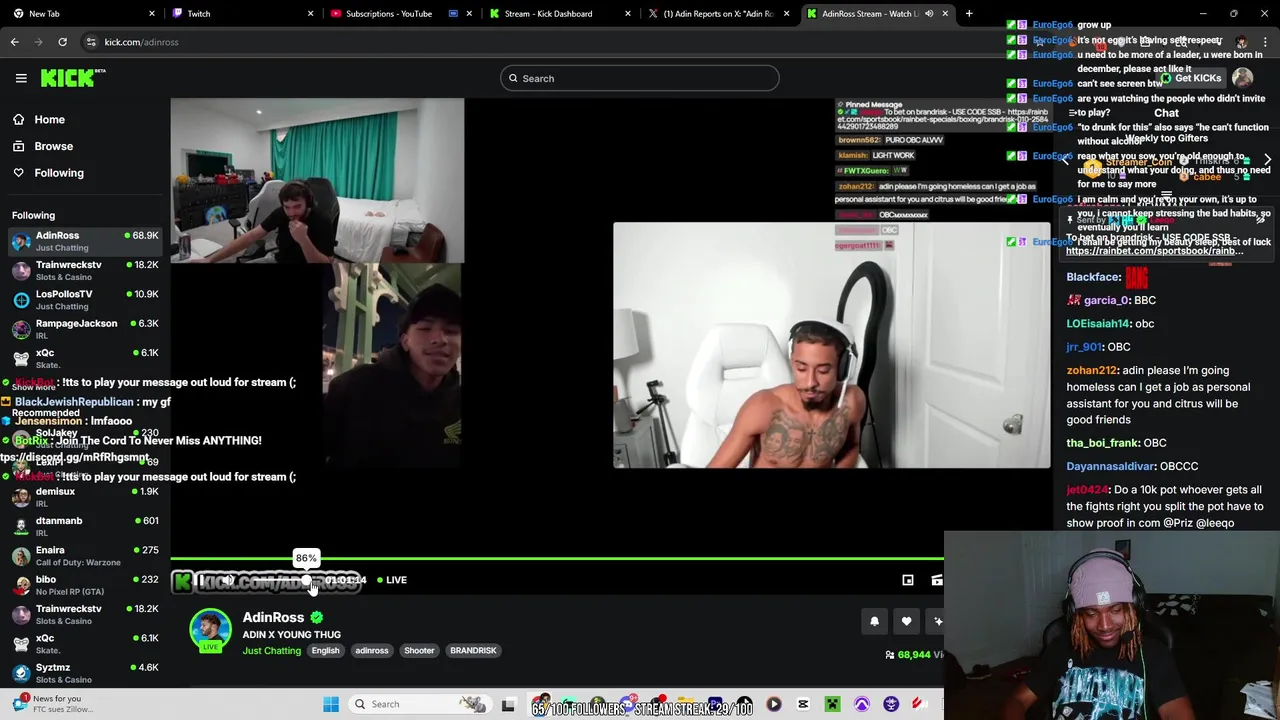Image resolution: width=1280 pixels, height=720 pixels.
Task: Open the Just Chatting category link
Action: pos(271,651)
